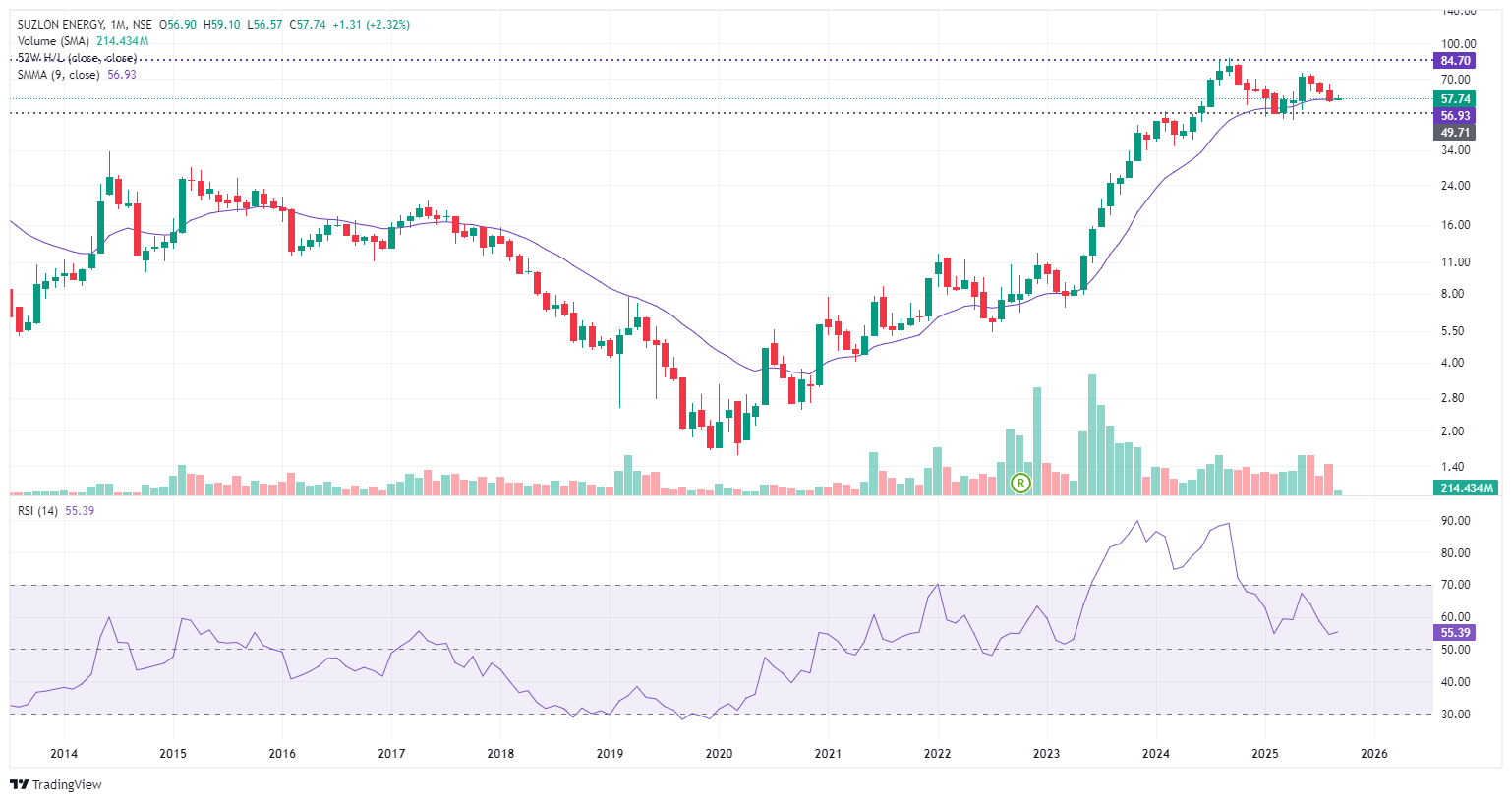Click the 34.00 level on the price axis
Viewport: 1512px width, 802px height.
(x=1456, y=150)
